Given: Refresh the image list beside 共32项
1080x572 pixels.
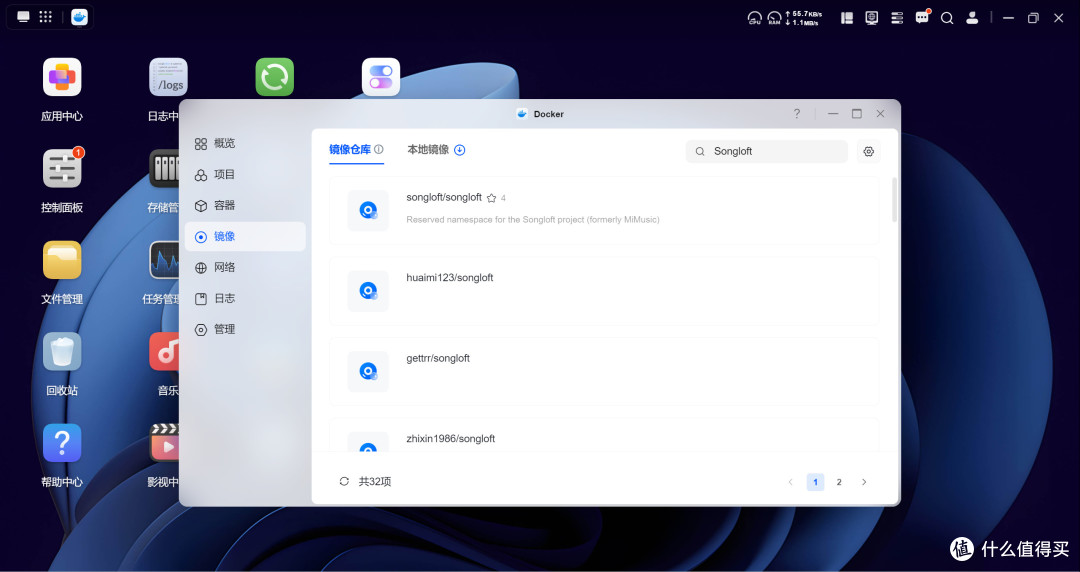Looking at the screenshot, I should click(x=344, y=481).
